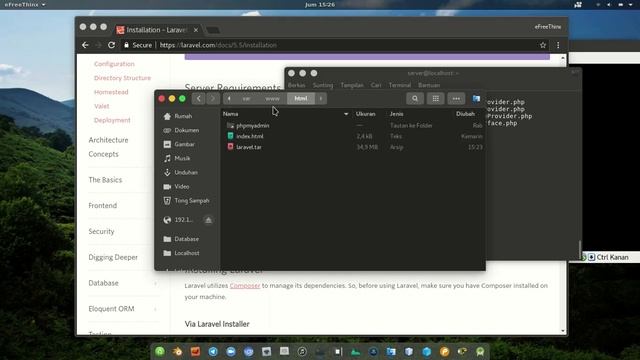The height and width of the screenshot is (360, 640).
Task: Expand Security docs section
Action: [101, 231]
